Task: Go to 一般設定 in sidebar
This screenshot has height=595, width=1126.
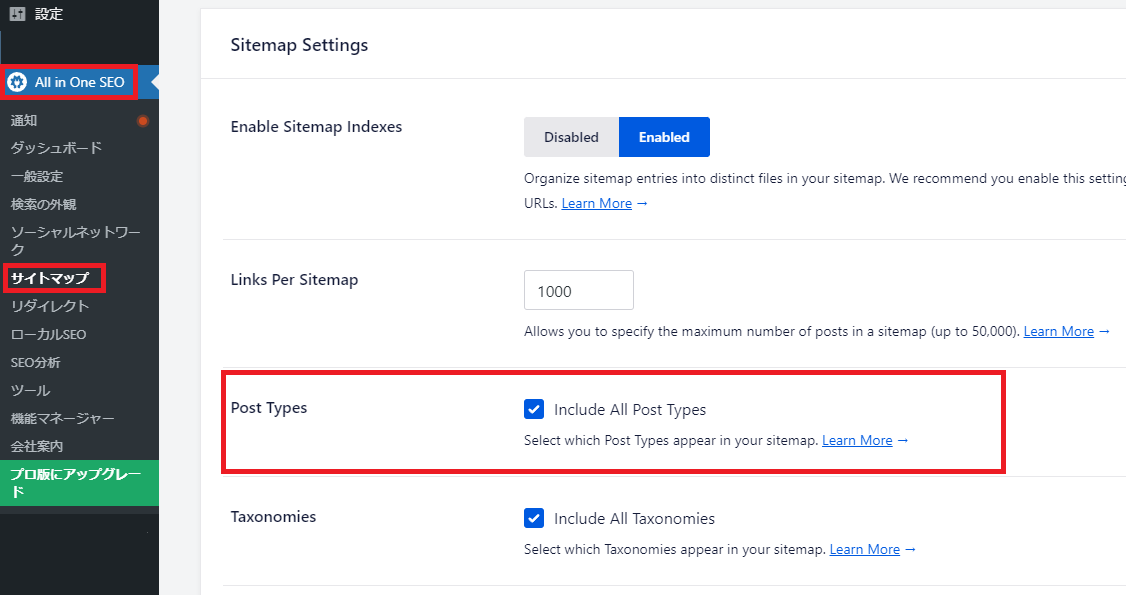Action: 37,176
